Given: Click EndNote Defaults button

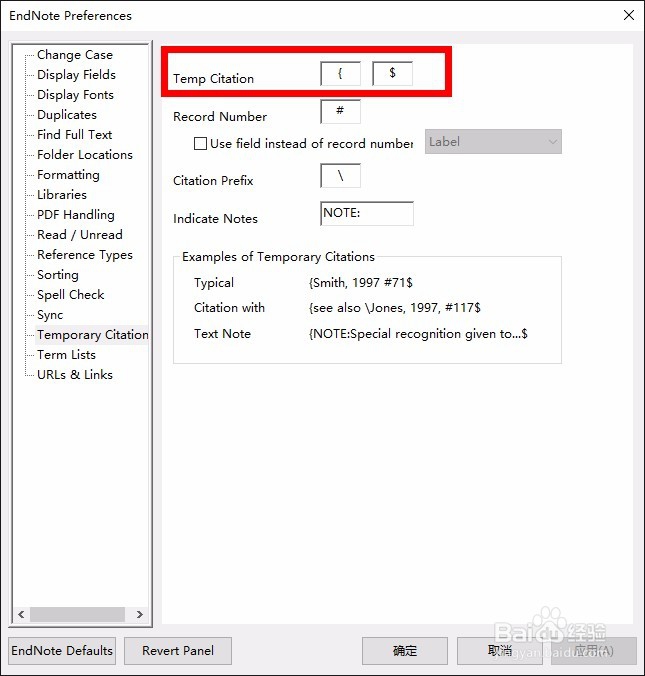Looking at the screenshot, I should [62, 651].
